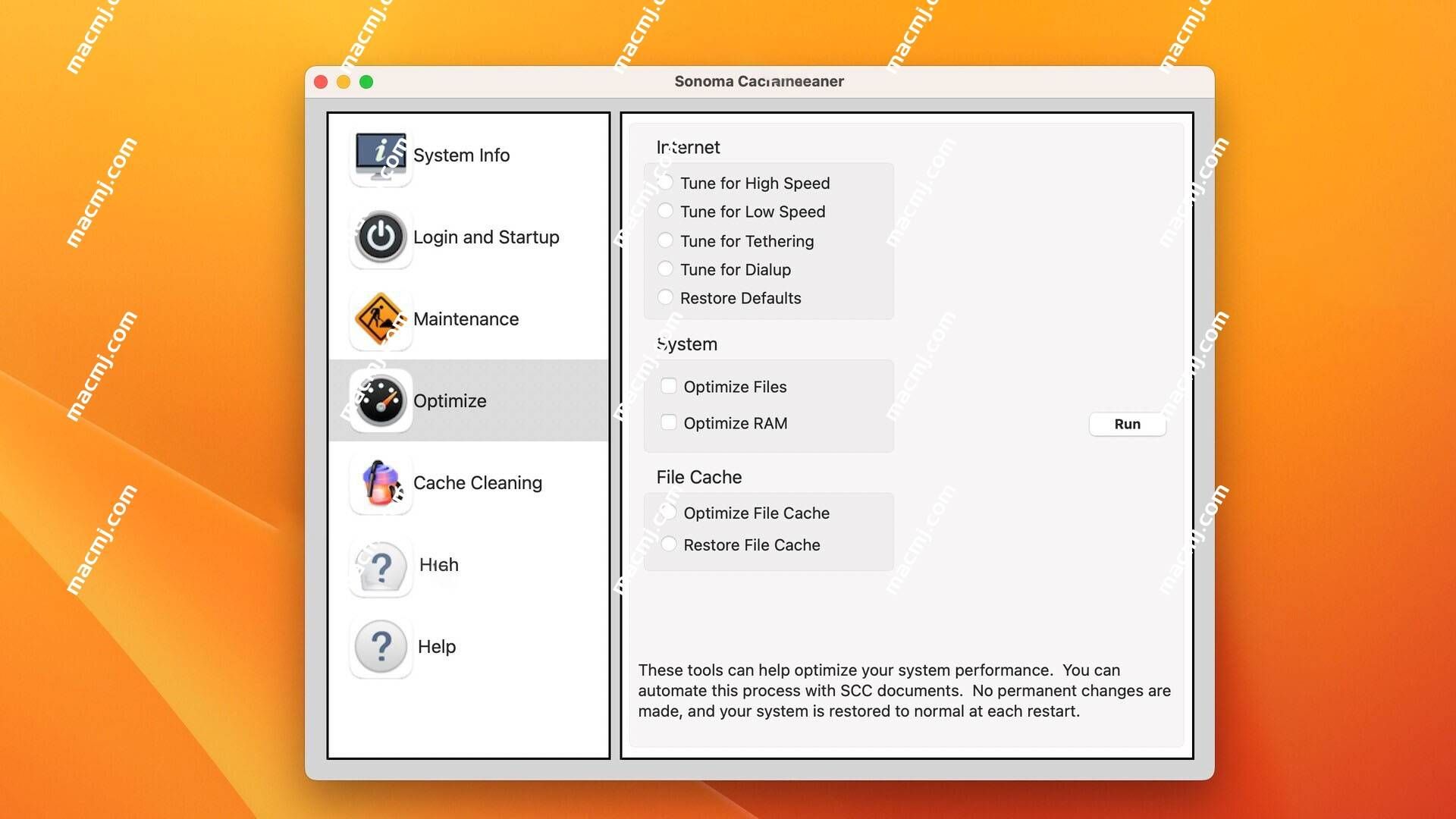The height and width of the screenshot is (819, 1456).
Task: Go to the Cache Cleaning section
Action: [x=469, y=483]
